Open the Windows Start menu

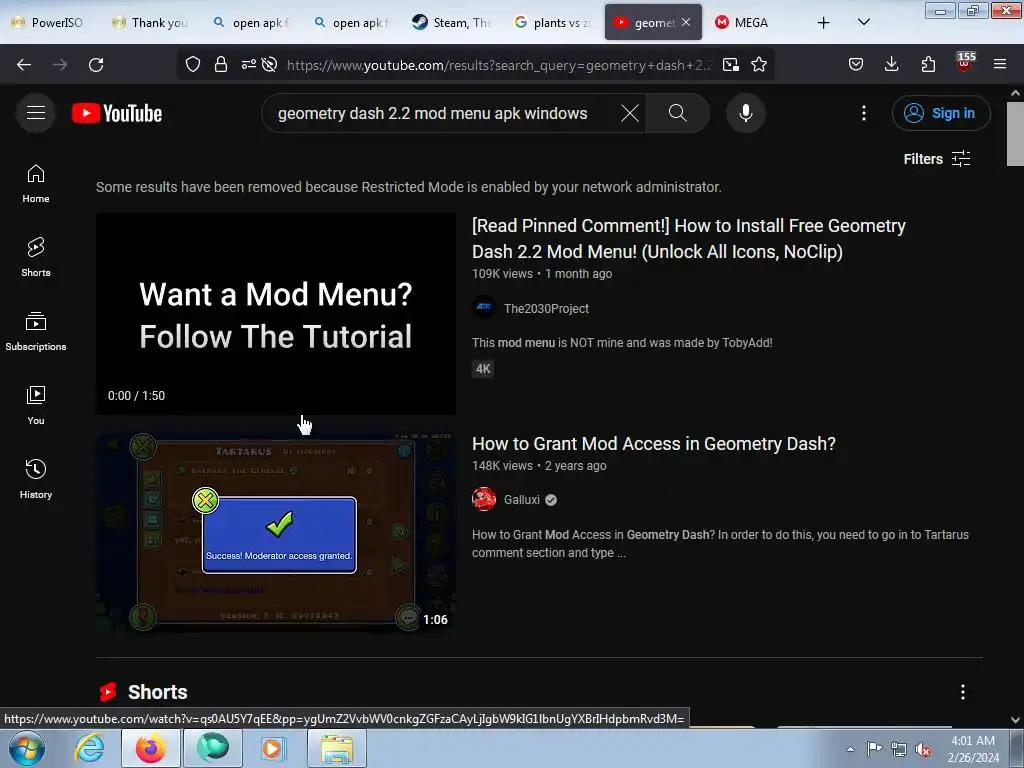pyautogui.click(x=27, y=748)
